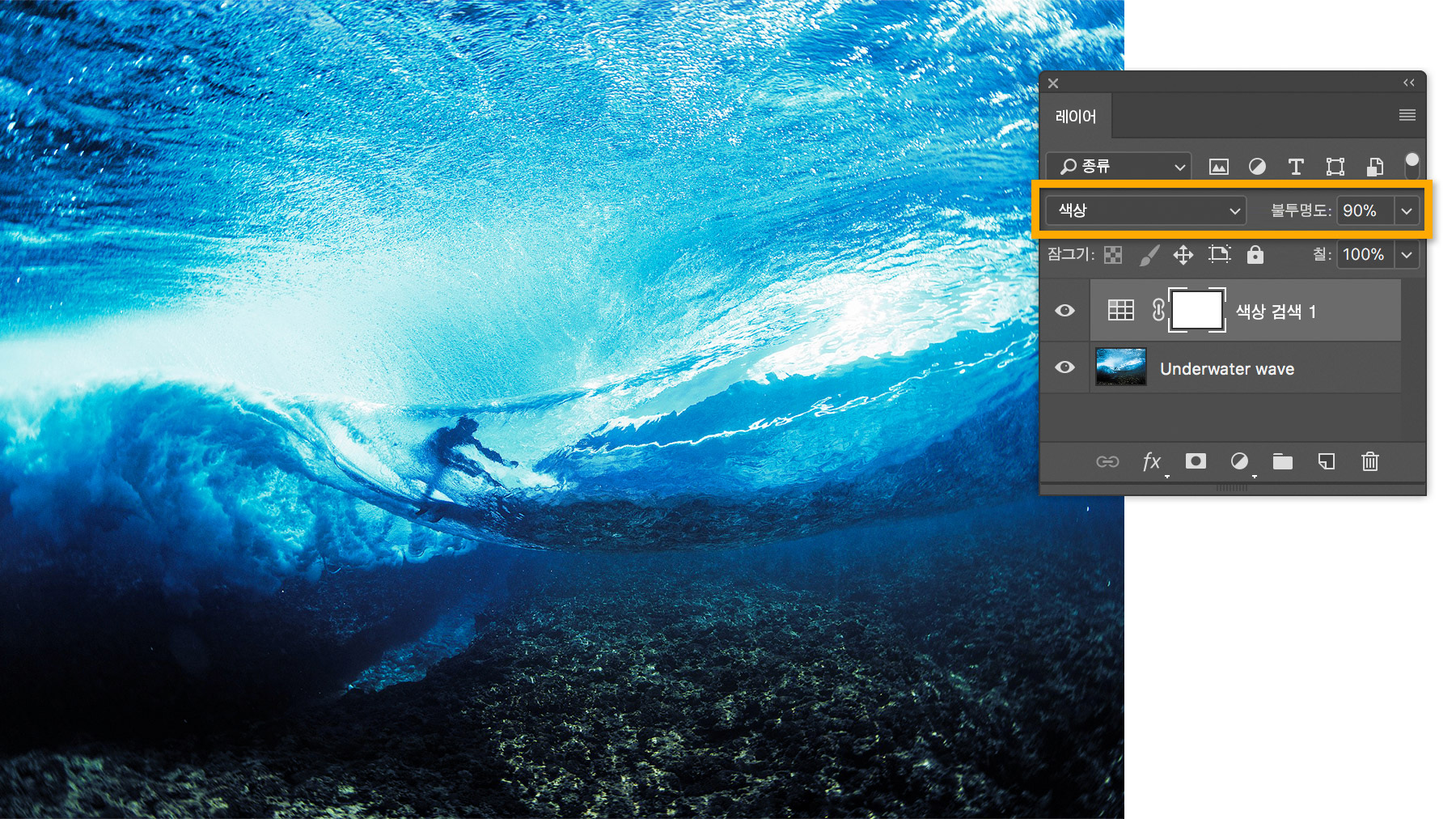Filter for adjustment layers icon
Viewport: 1456px width, 819px height.
tap(1257, 167)
